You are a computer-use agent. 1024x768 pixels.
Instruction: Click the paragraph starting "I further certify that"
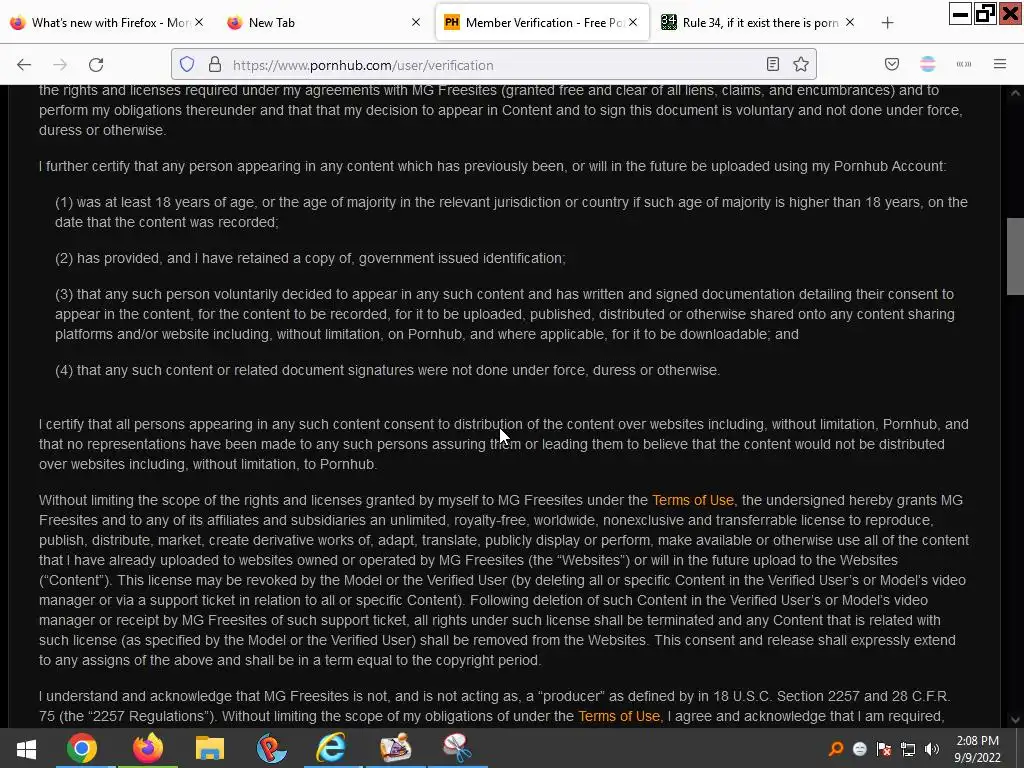[492, 167]
